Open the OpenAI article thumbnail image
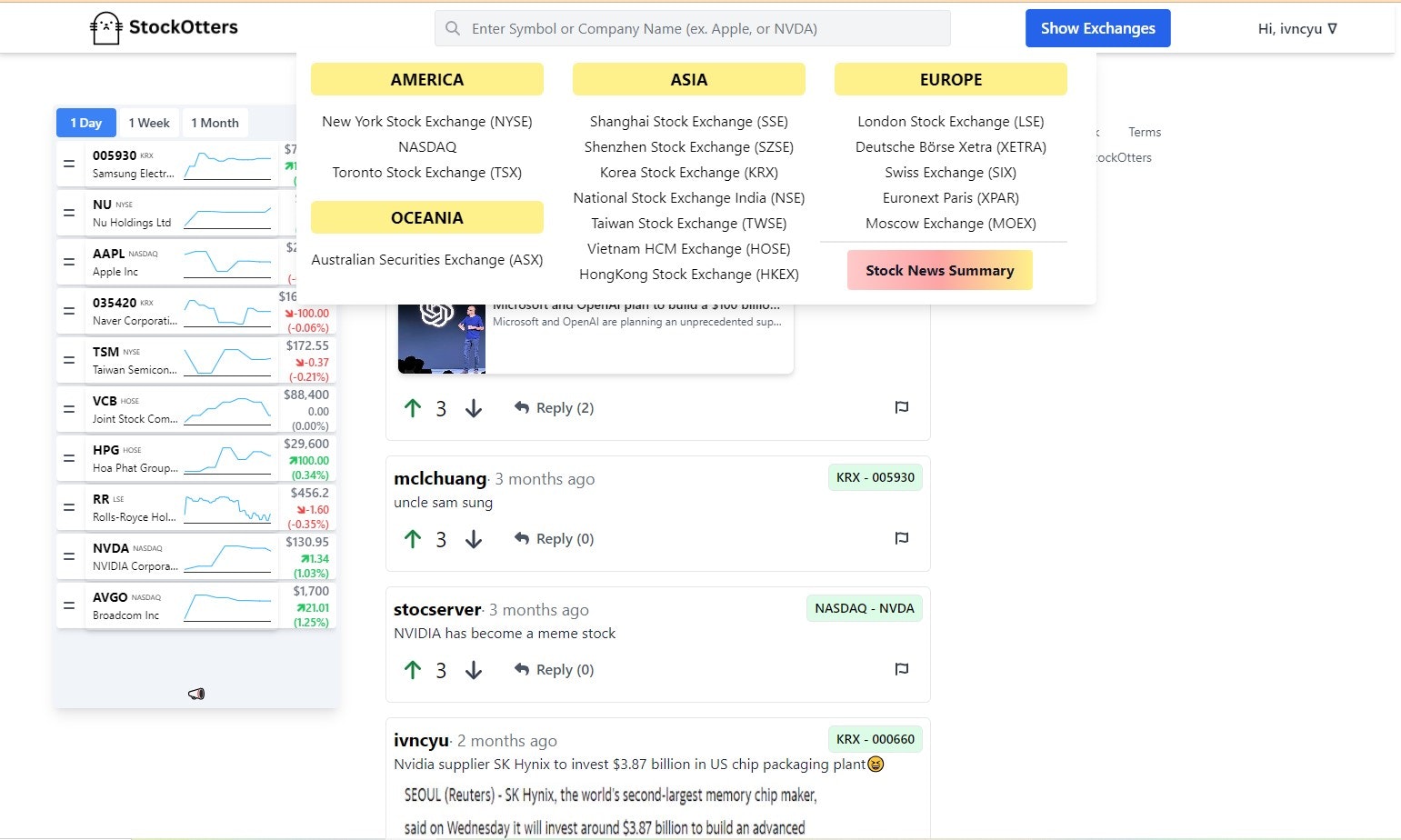This screenshot has height=840, width=1401. click(x=442, y=339)
